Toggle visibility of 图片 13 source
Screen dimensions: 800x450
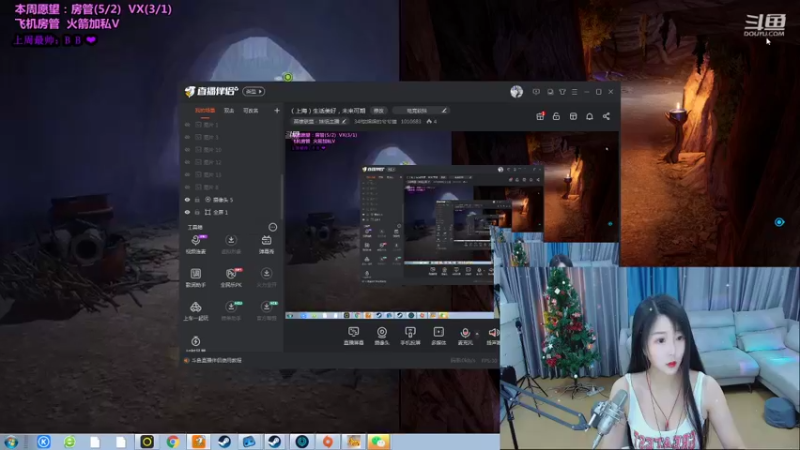(187, 174)
